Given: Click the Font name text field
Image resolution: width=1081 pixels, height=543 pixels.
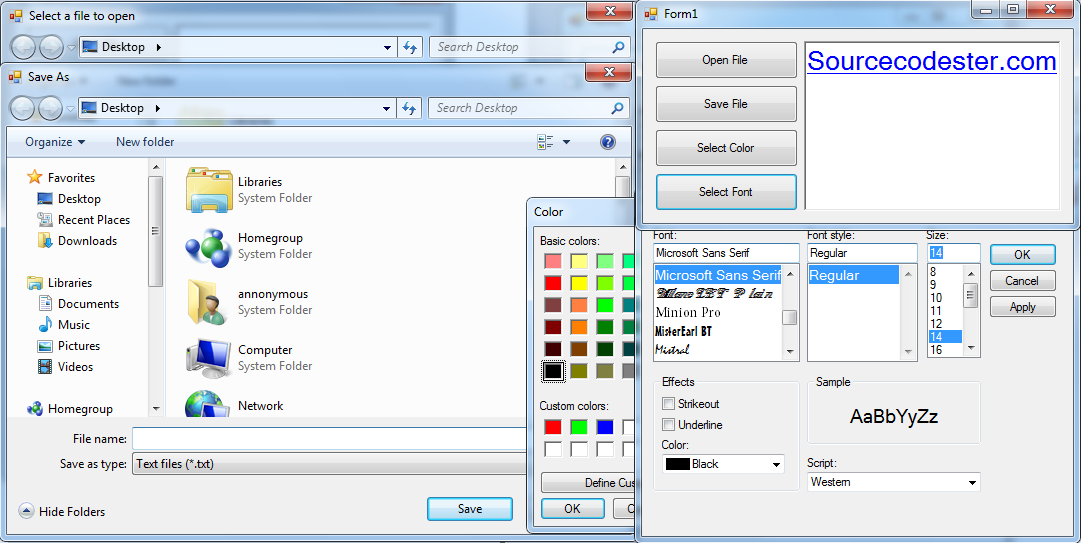Looking at the screenshot, I should pos(726,253).
